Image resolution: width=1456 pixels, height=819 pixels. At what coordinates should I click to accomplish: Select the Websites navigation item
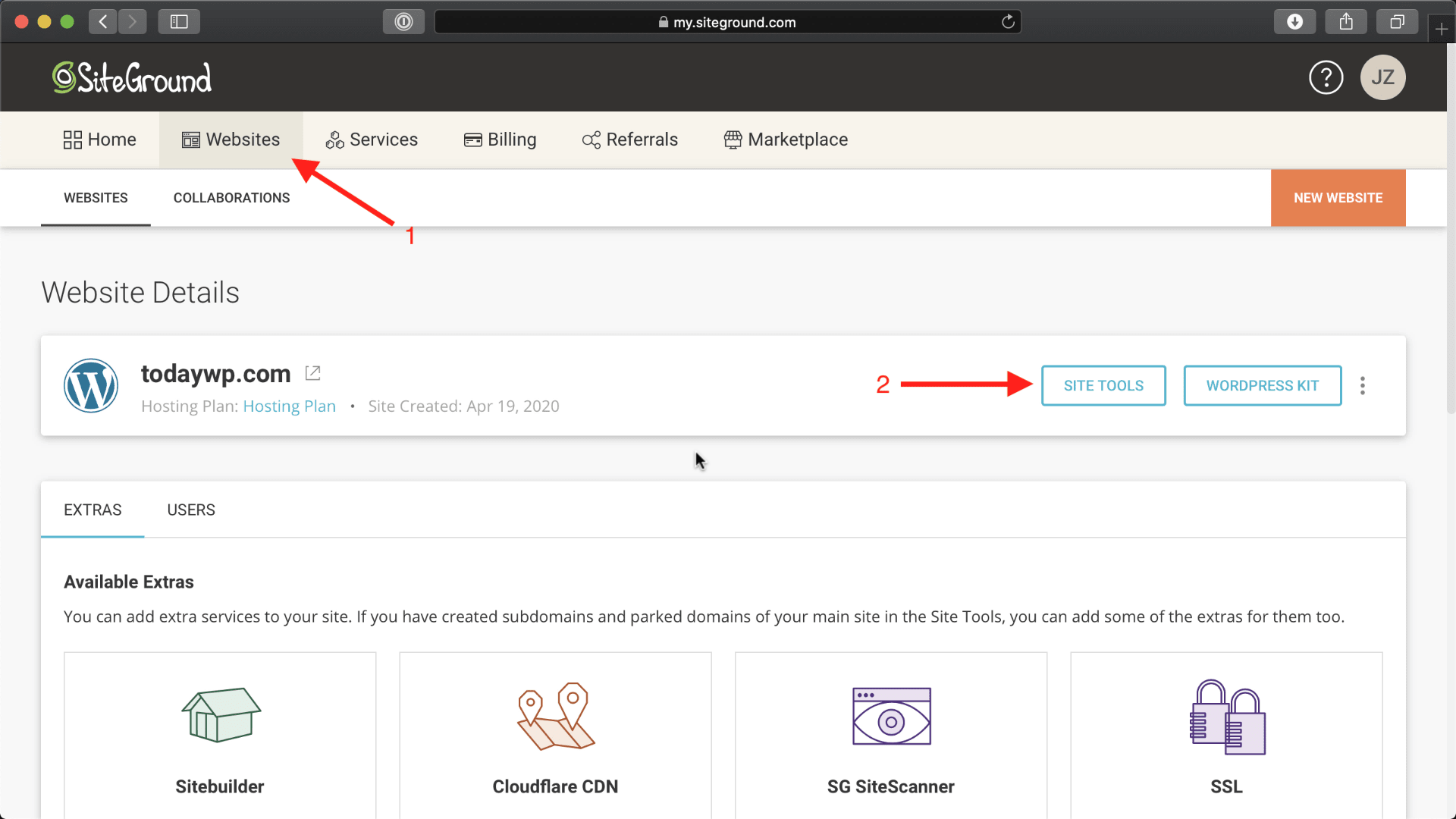231,140
